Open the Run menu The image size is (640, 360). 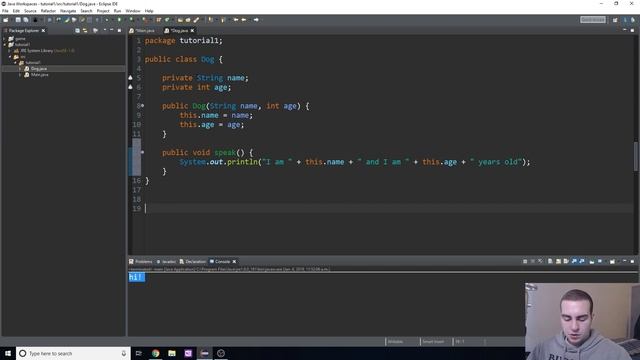click(117, 11)
